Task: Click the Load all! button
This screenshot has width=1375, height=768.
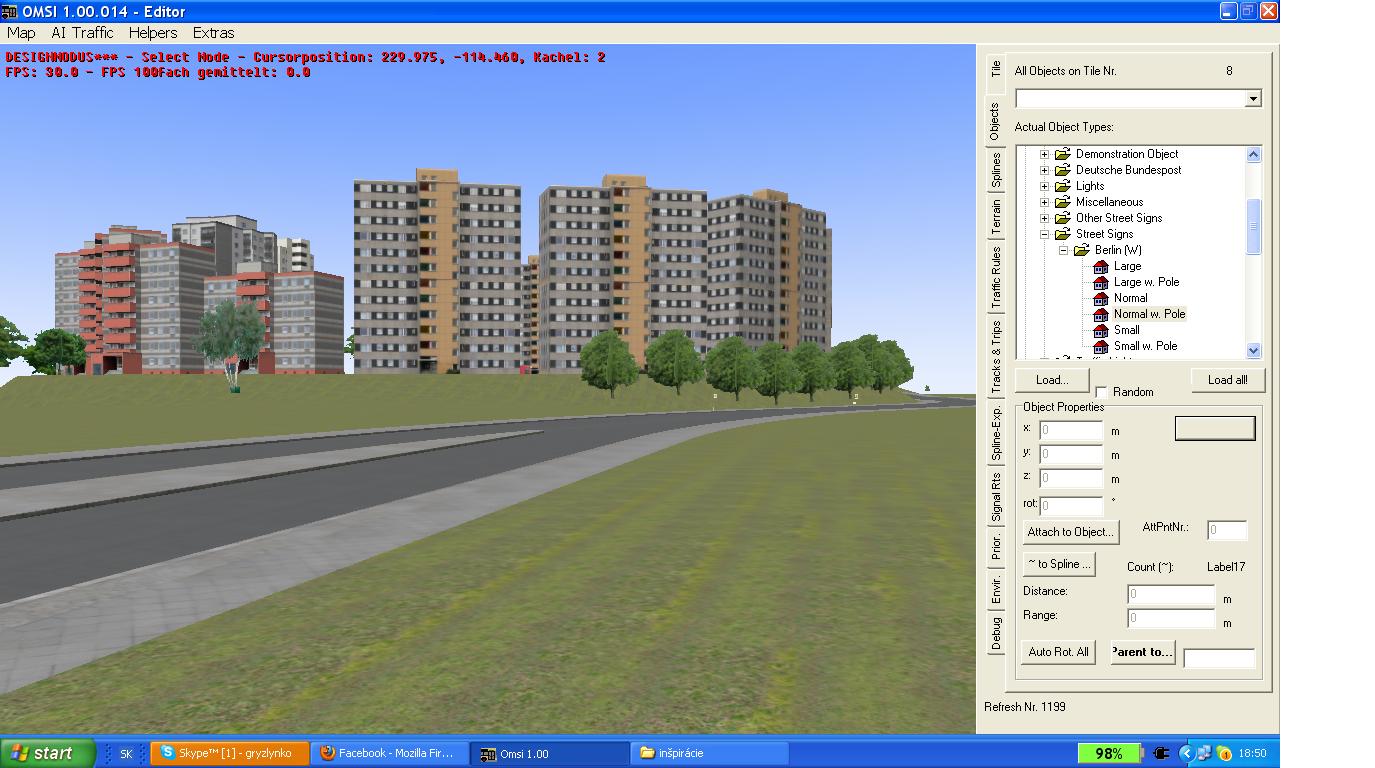Action: pos(1227,380)
